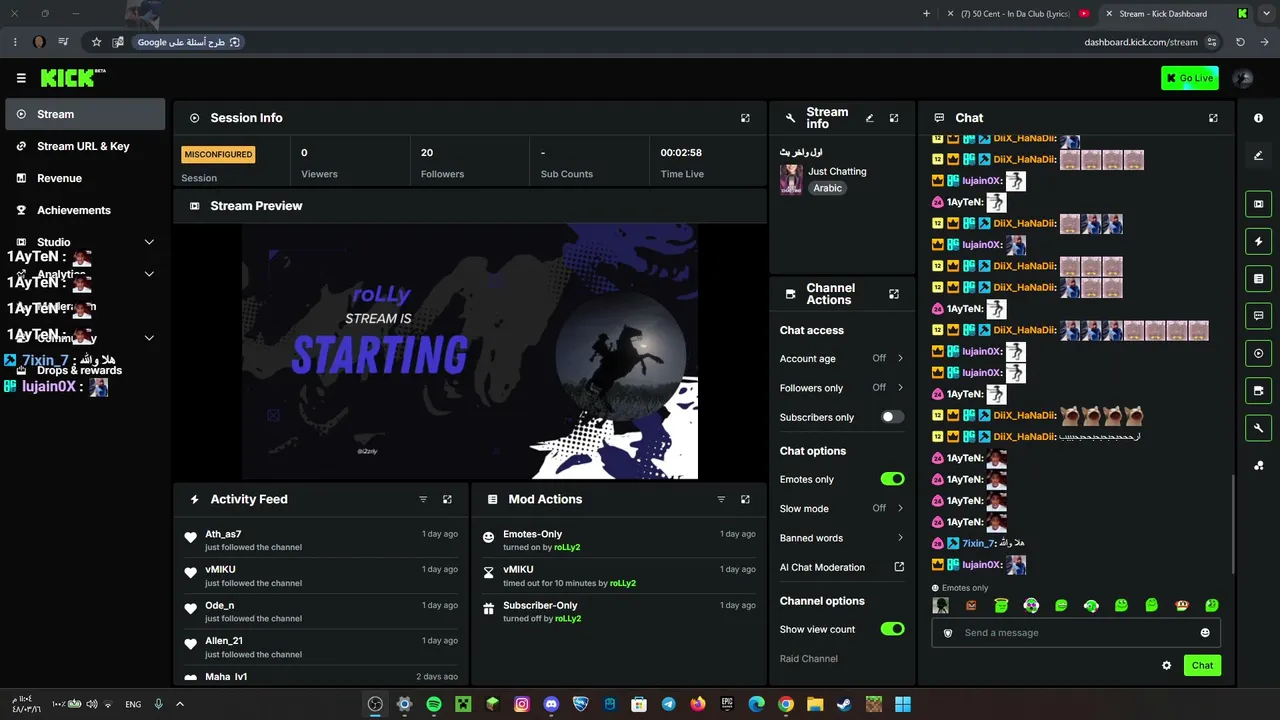
Task: Send message with Chat button
Action: coord(1202,665)
